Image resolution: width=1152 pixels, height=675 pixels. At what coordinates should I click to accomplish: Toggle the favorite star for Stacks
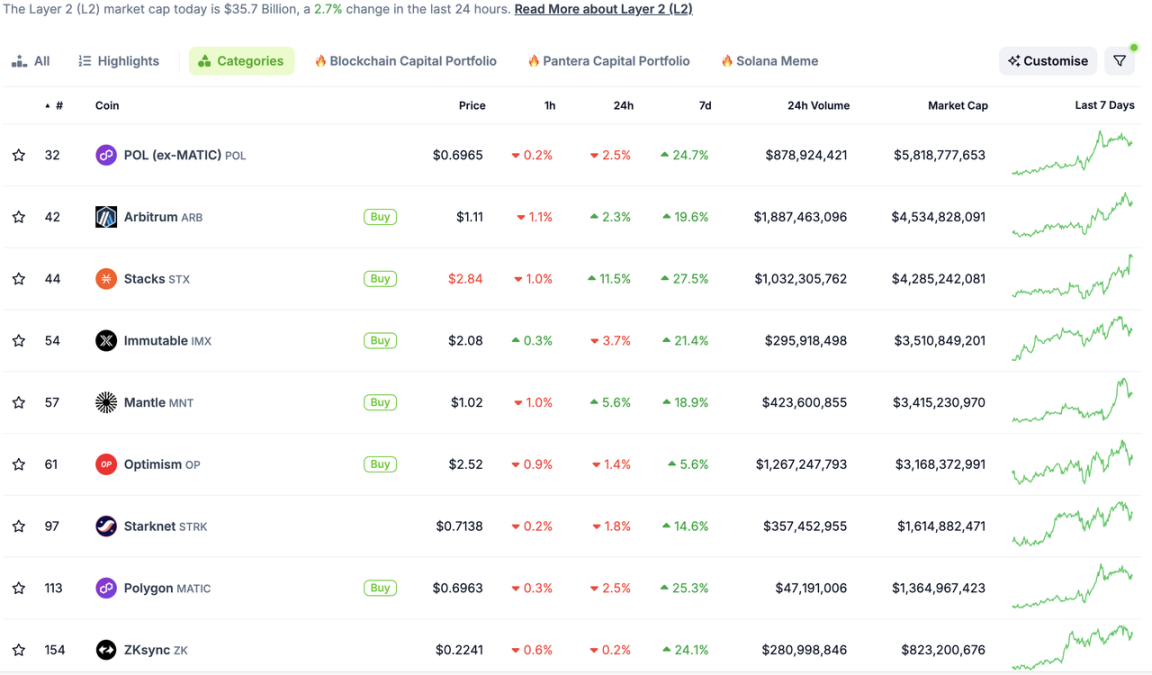[x=19, y=279]
